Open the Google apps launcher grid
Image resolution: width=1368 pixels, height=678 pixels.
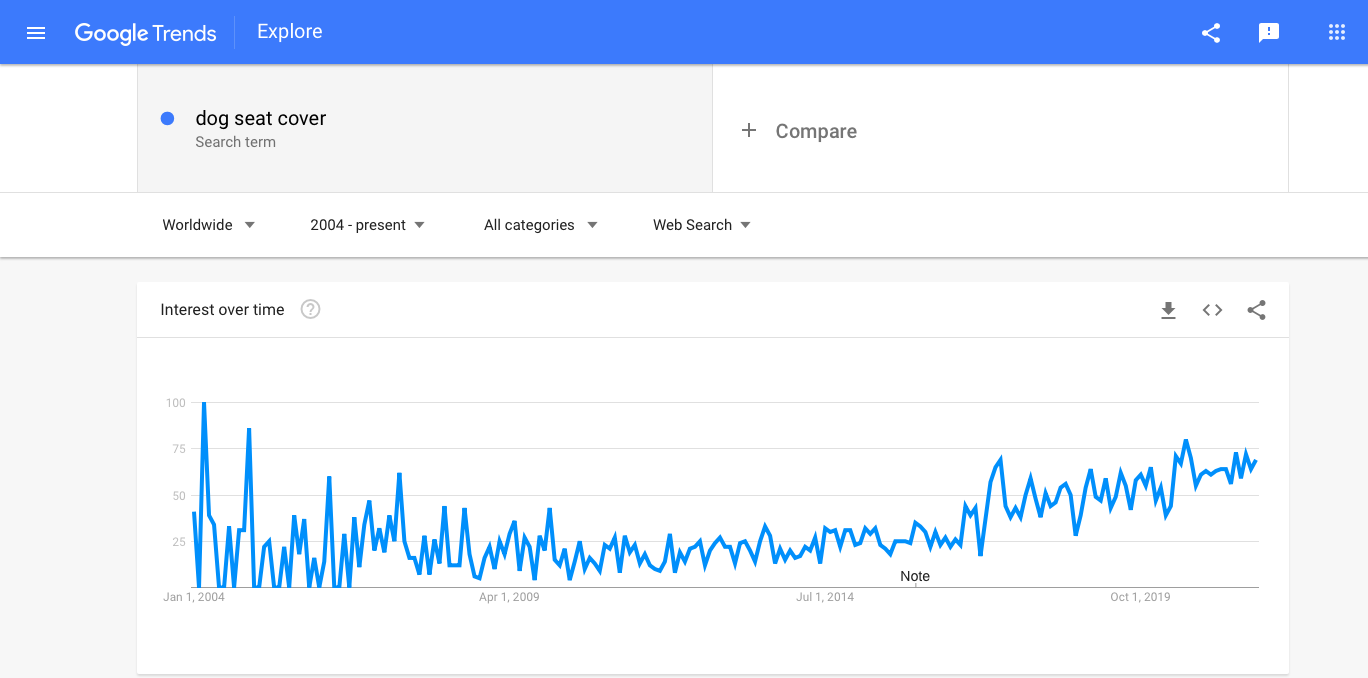pos(1337,32)
